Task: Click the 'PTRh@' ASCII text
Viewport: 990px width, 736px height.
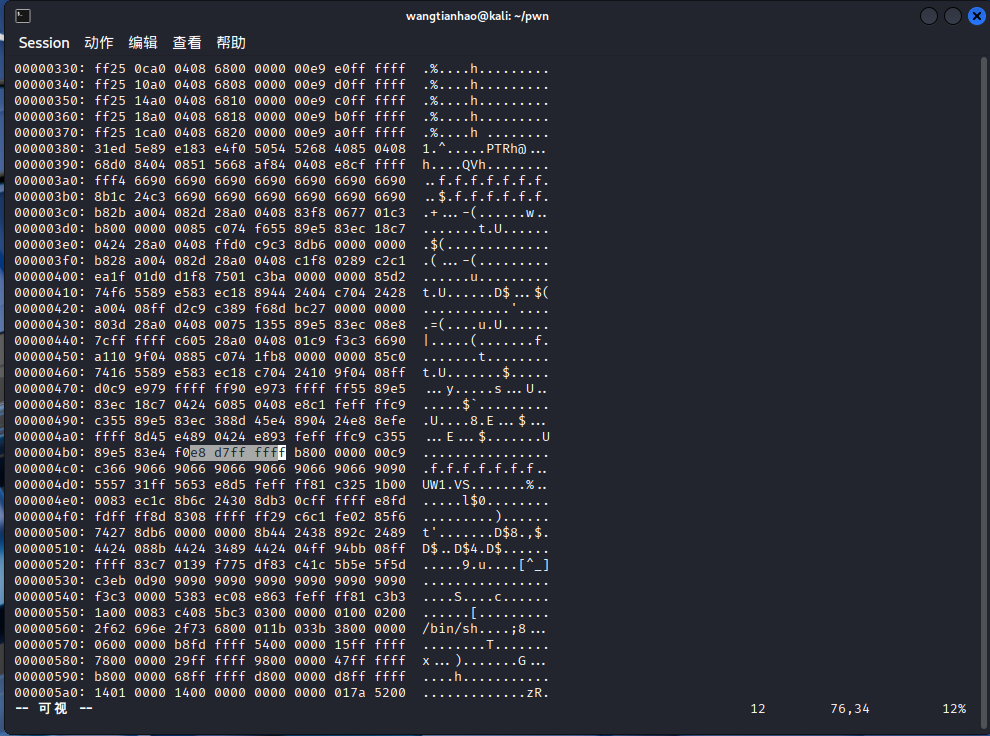Action: point(506,149)
